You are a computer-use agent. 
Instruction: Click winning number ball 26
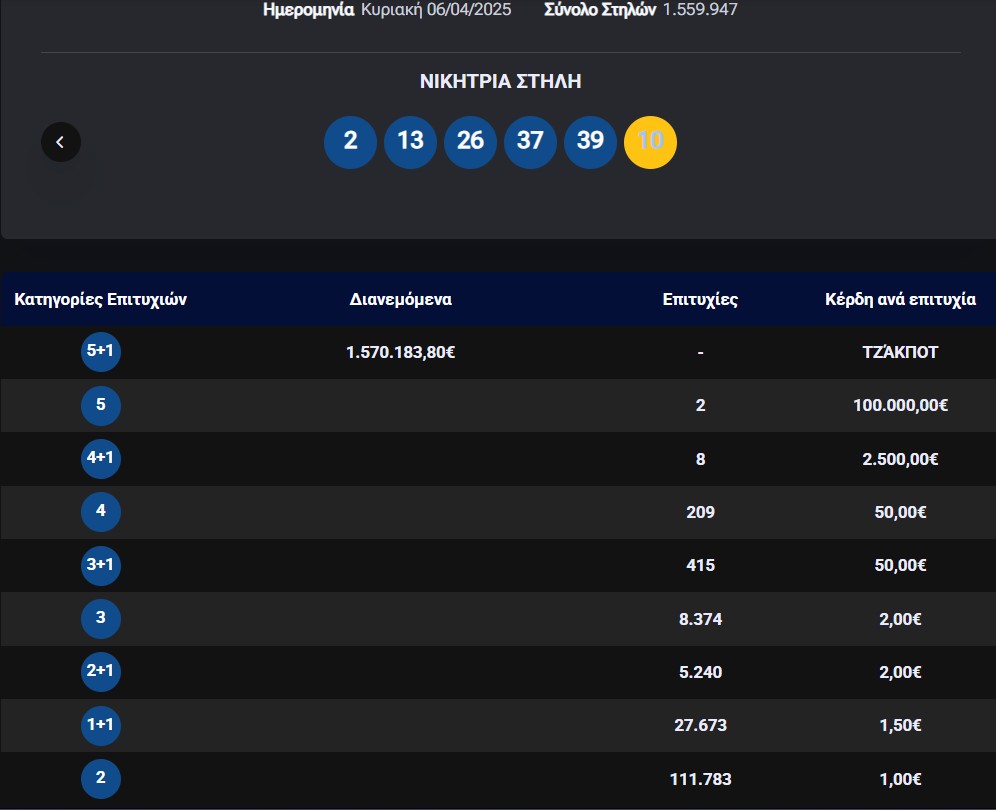(x=470, y=142)
